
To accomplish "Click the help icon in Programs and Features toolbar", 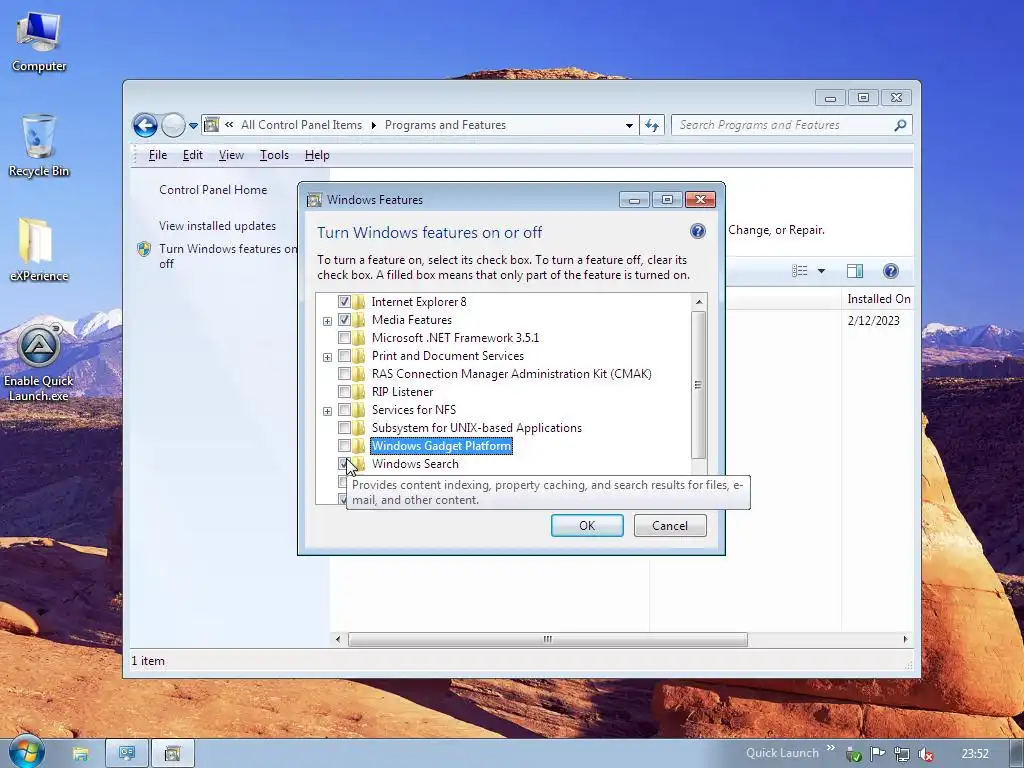I will click(x=890, y=270).
